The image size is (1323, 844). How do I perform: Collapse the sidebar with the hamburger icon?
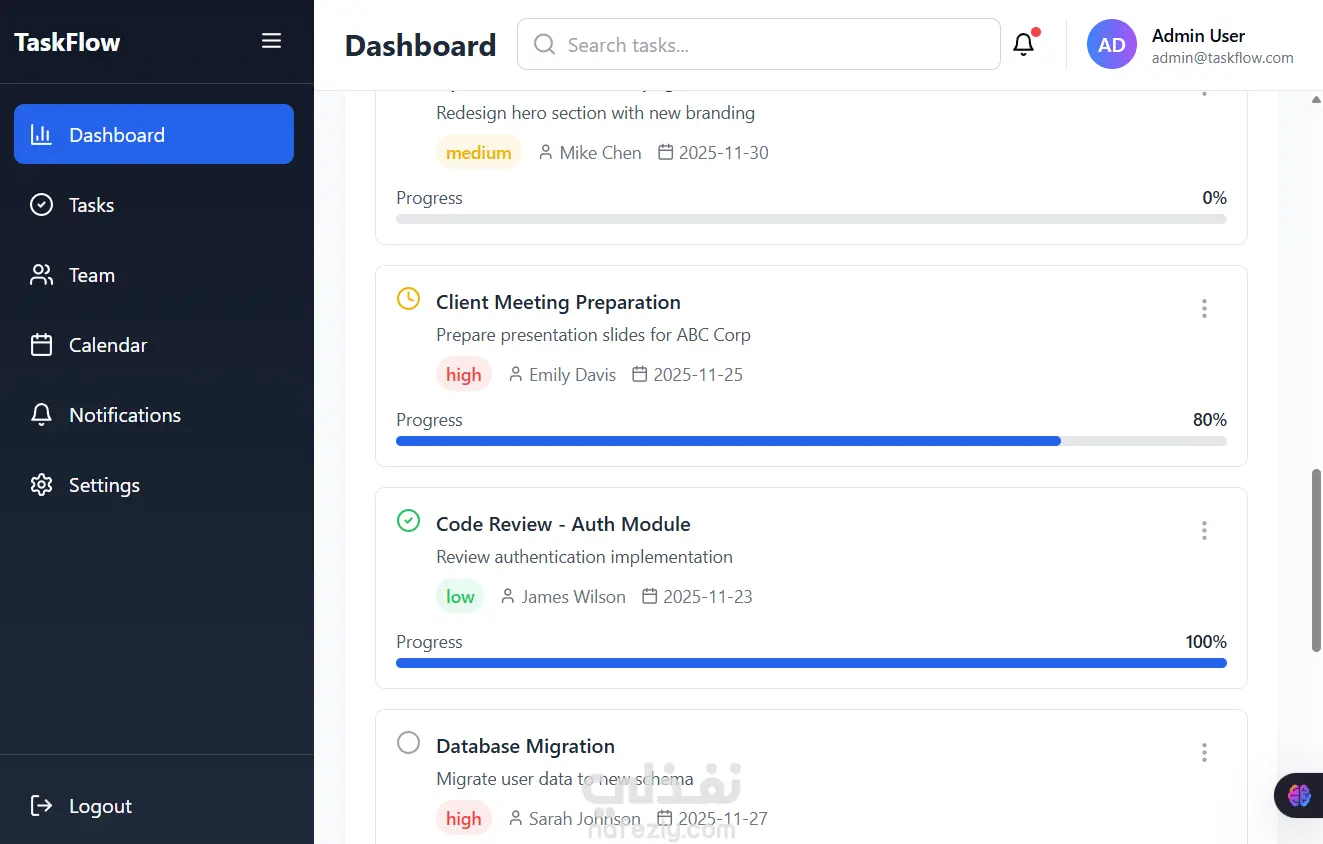pos(271,41)
